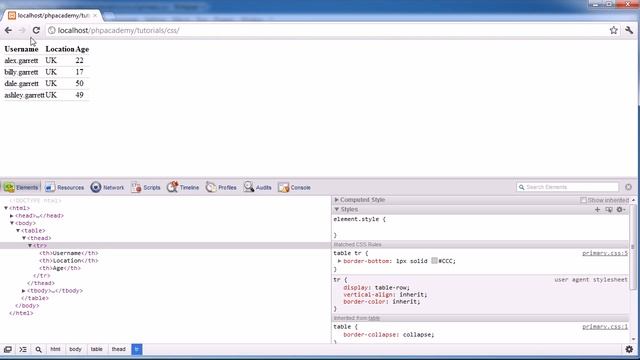Collapse the selected tr node
This screenshot has height=360, width=640.
click(30, 246)
